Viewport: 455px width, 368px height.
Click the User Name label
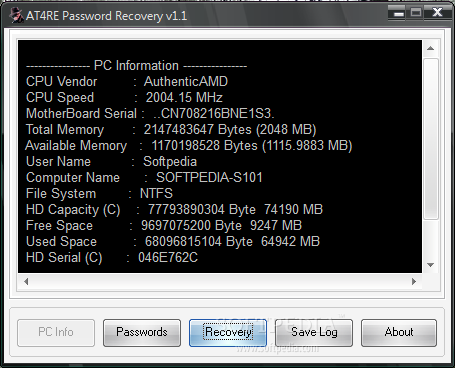(x=58, y=162)
